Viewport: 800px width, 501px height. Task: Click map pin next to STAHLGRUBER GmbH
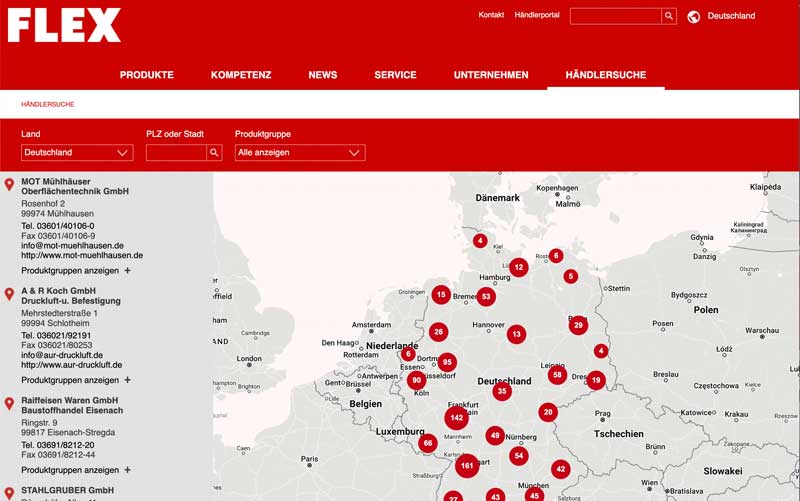coord(9,493)
